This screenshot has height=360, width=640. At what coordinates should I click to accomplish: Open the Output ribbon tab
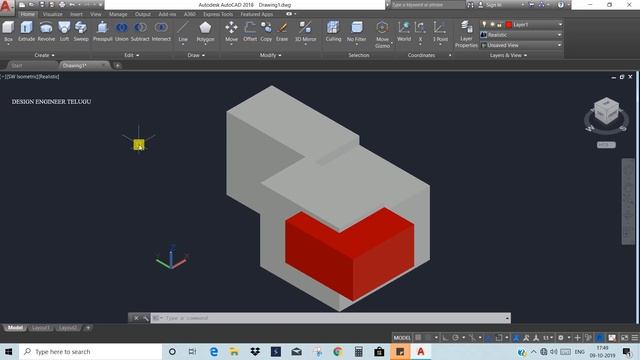coord(143,14)
